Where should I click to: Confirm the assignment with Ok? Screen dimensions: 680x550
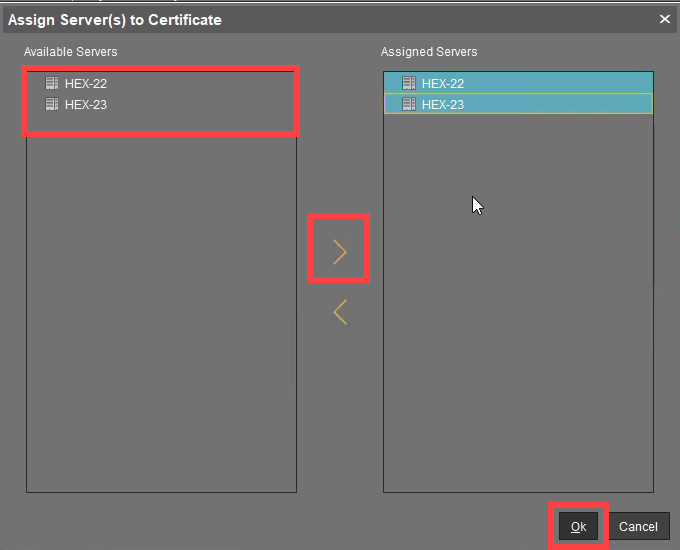point(578,527)
